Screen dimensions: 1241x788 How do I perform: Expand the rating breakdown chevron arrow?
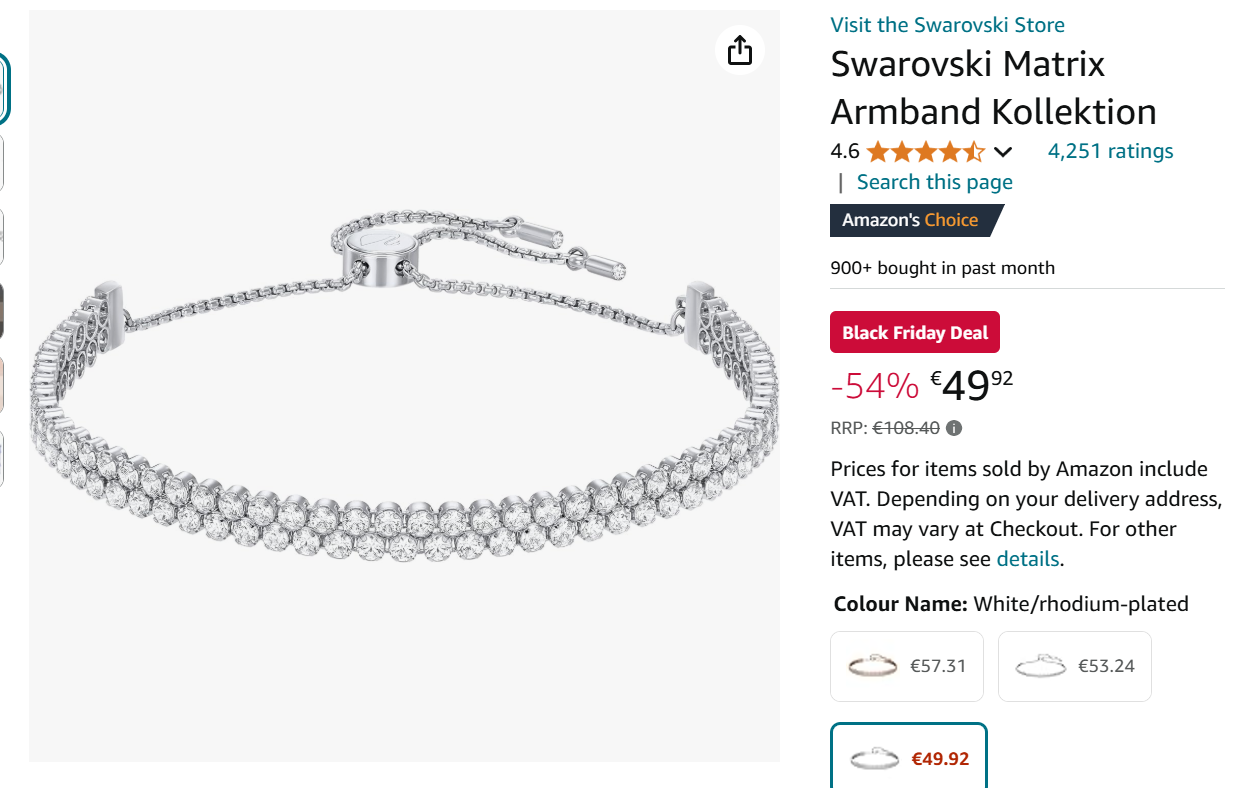click(x=1003, y=152)
